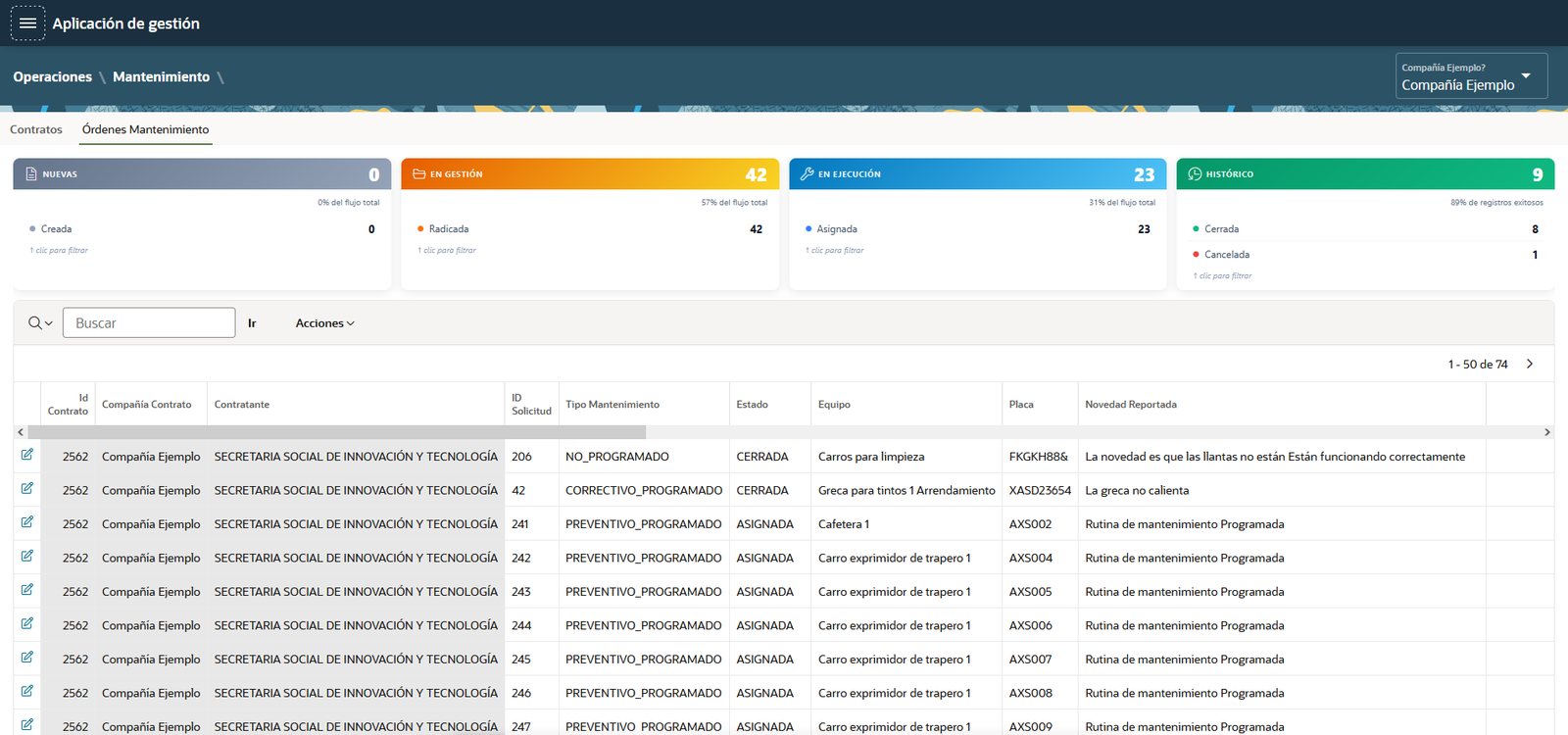Switch to the Contratos tab
This screenshot has height=735, width=1568.
pyautogui.click(x=36, y=129)
